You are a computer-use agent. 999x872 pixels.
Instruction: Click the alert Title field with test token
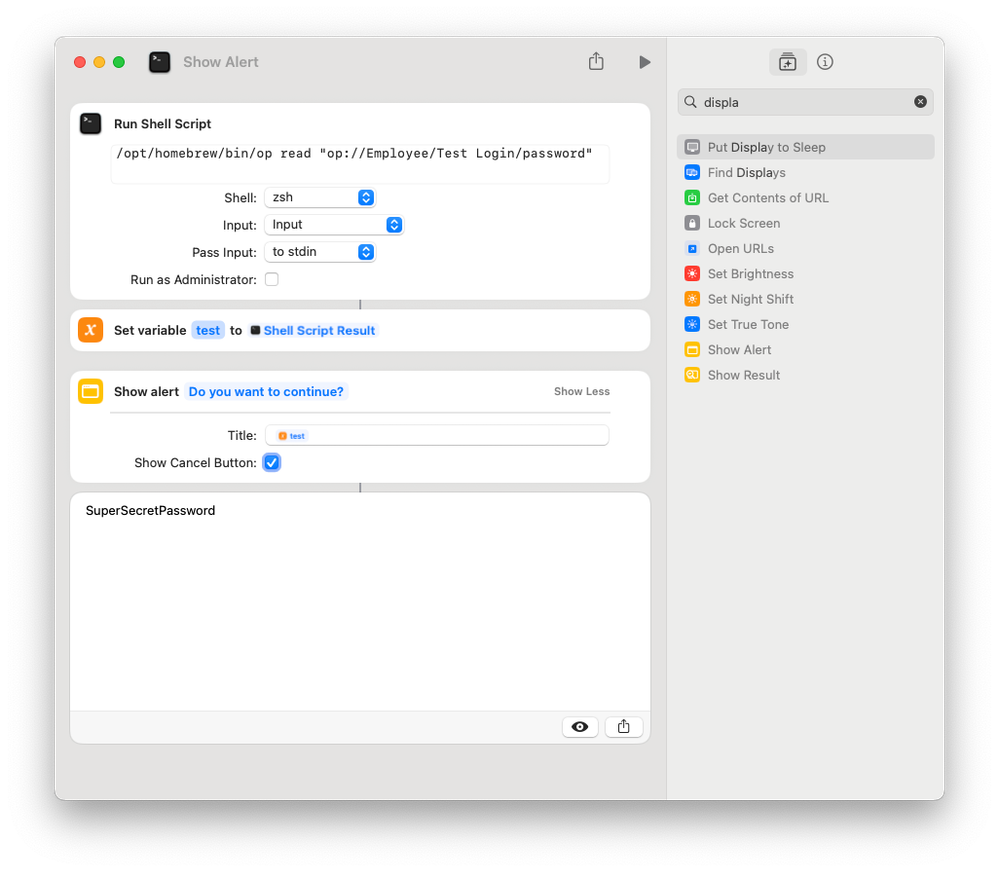[x=437, y=436]
